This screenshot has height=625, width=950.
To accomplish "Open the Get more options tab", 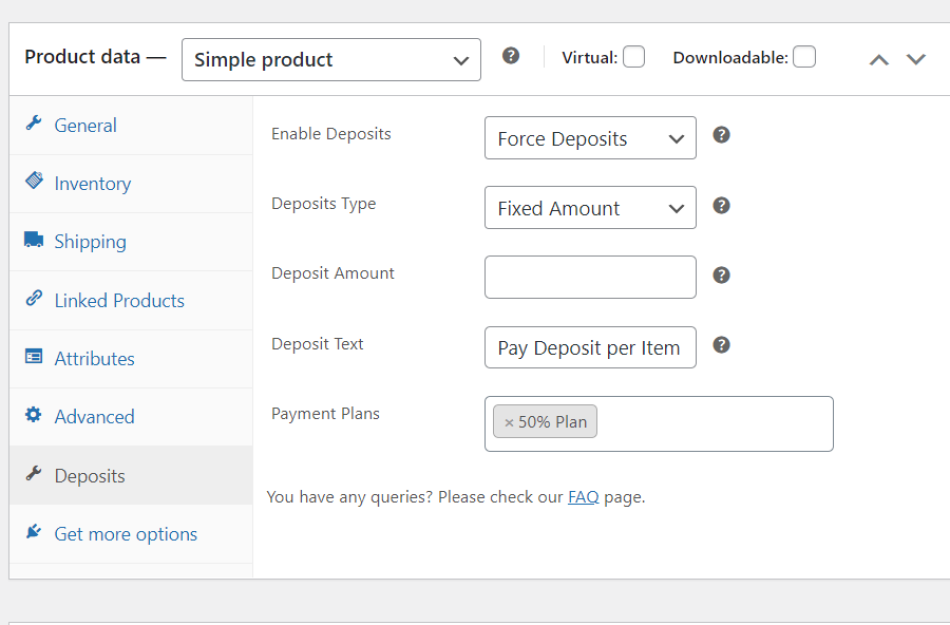I will click(x=125, y=534).
